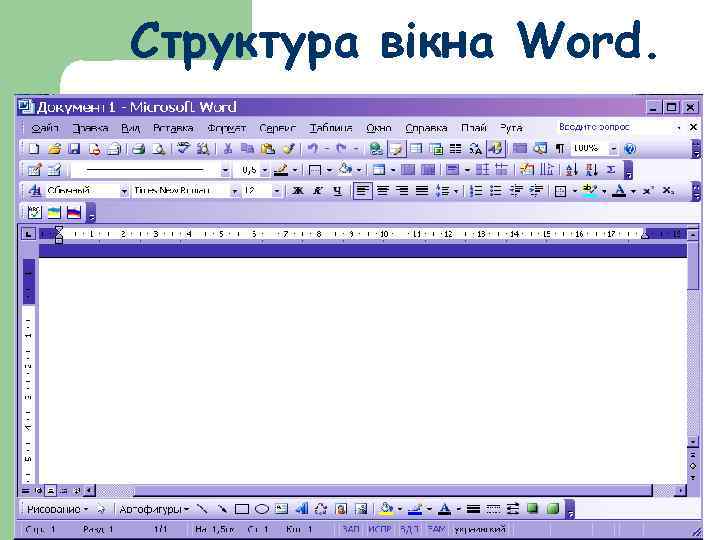Viewport: 720px width, 540px height.
Task: Expand the Автофигуры menu
Action: click(x=154, y=509)
